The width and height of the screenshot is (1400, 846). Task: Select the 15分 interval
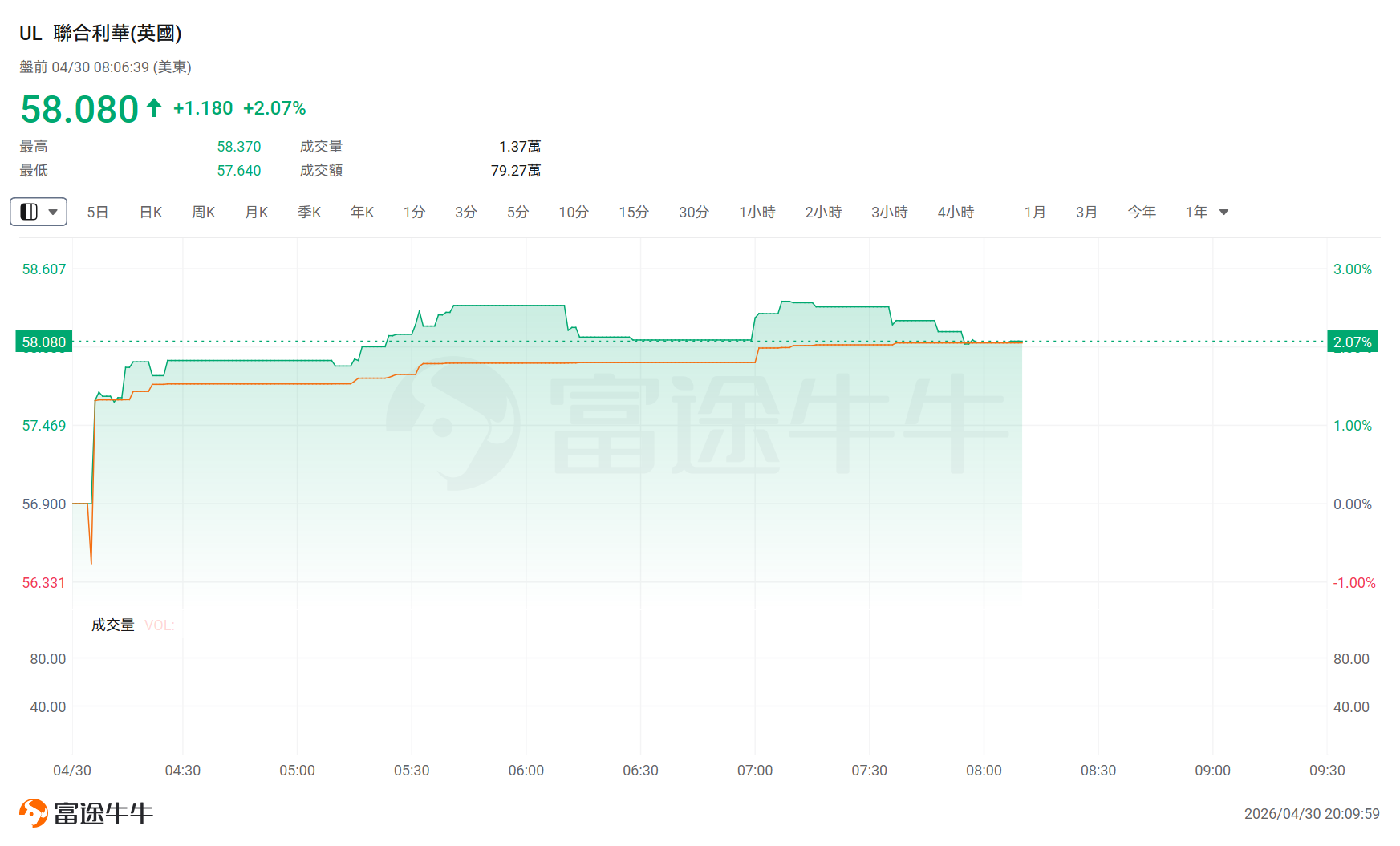(634, 213)
